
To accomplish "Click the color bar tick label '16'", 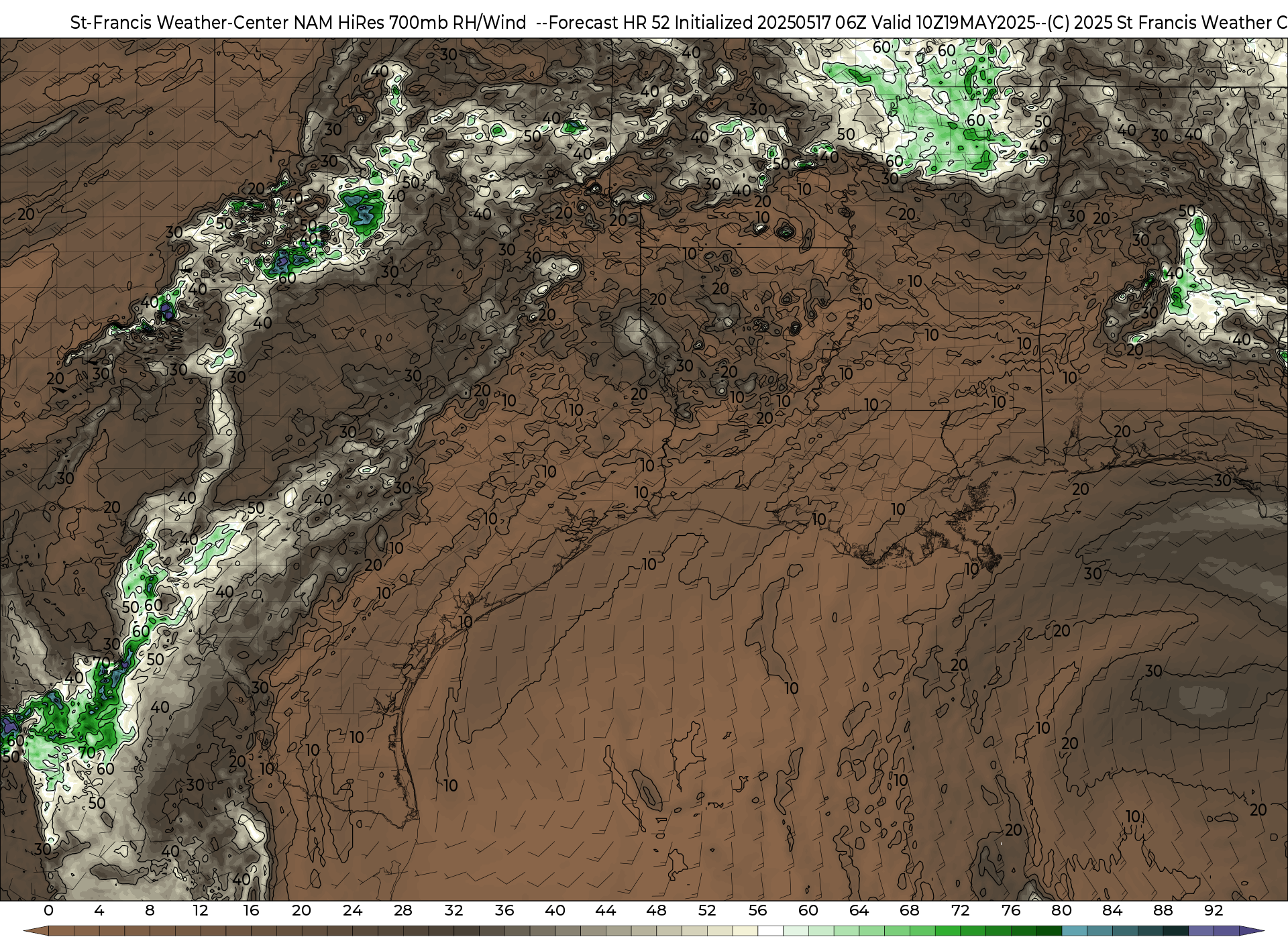I will (x=251, y=910).
